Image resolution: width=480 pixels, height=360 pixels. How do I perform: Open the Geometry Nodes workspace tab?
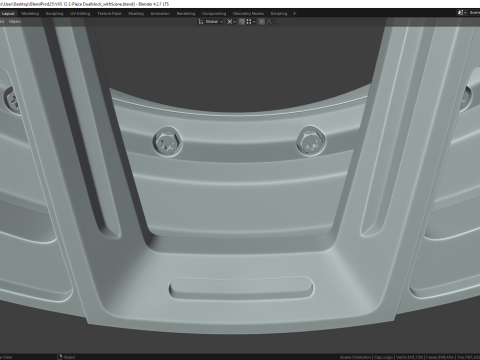pos(248,14)
